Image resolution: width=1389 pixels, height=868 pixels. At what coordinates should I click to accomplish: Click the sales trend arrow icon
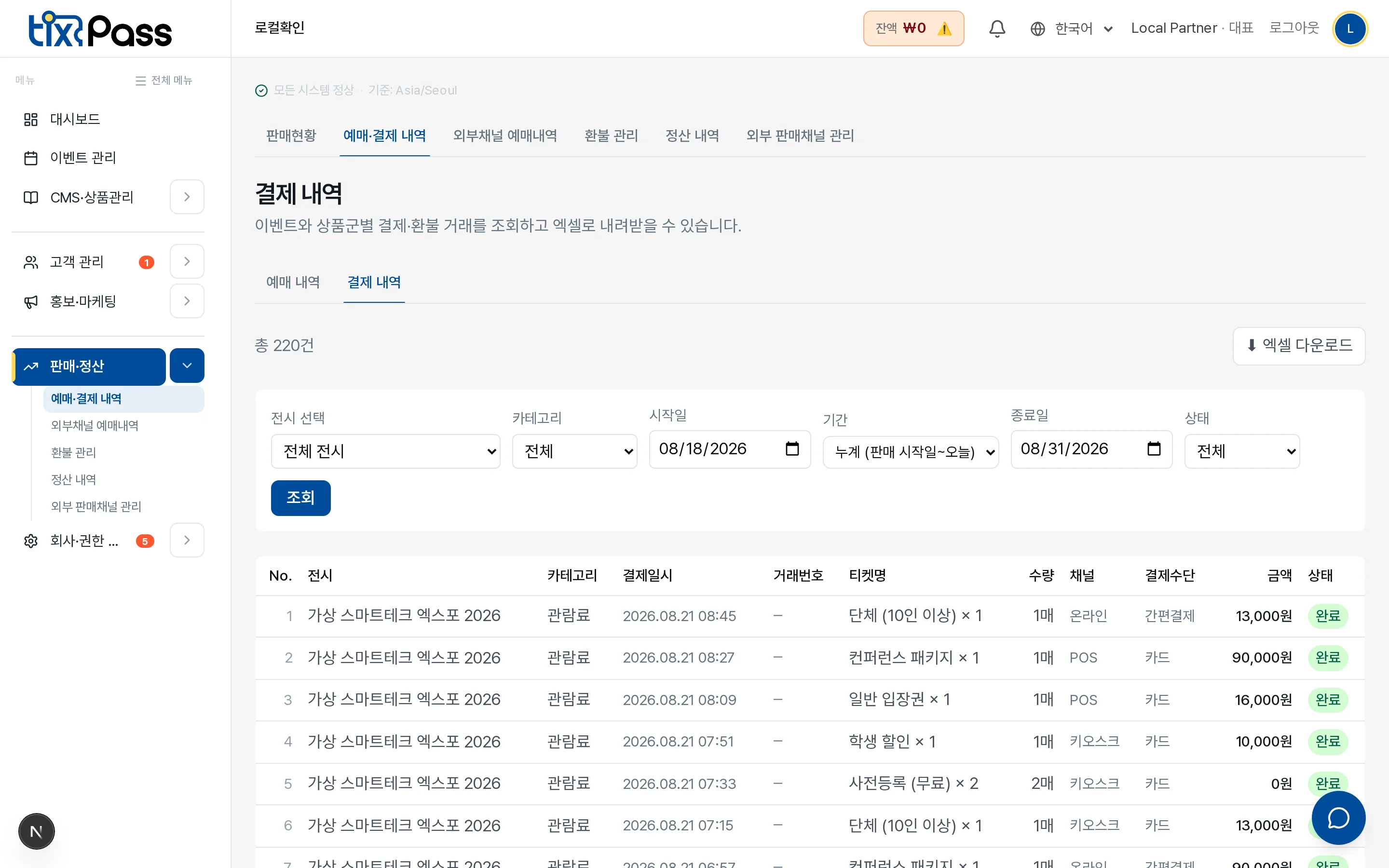[x=30, y=366]
